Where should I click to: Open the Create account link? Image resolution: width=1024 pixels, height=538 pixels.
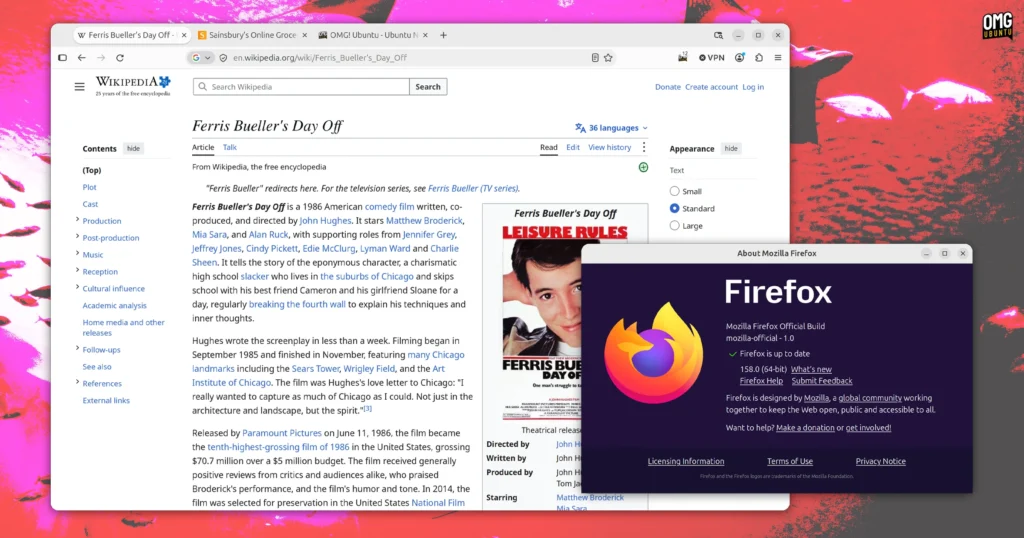[711, 87]
